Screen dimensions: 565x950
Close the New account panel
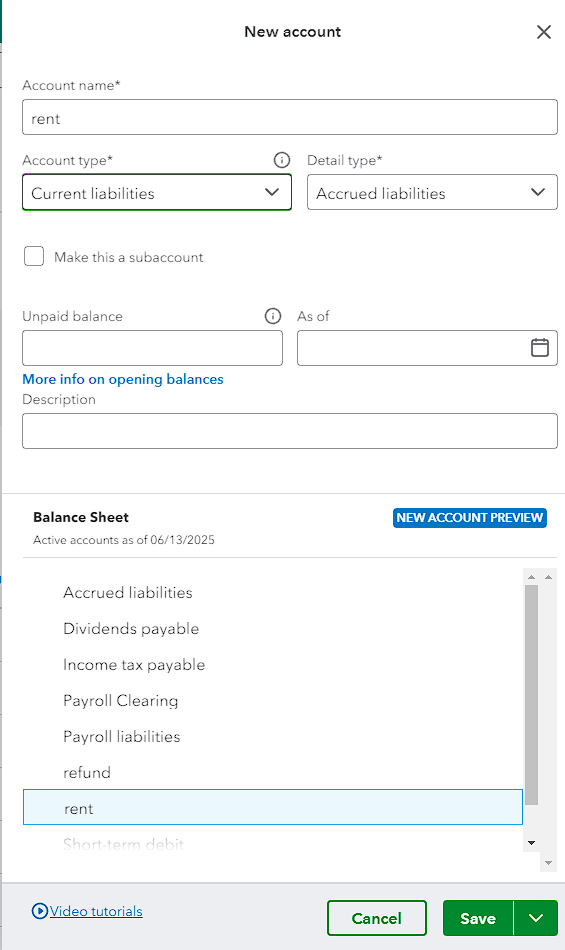544,32
